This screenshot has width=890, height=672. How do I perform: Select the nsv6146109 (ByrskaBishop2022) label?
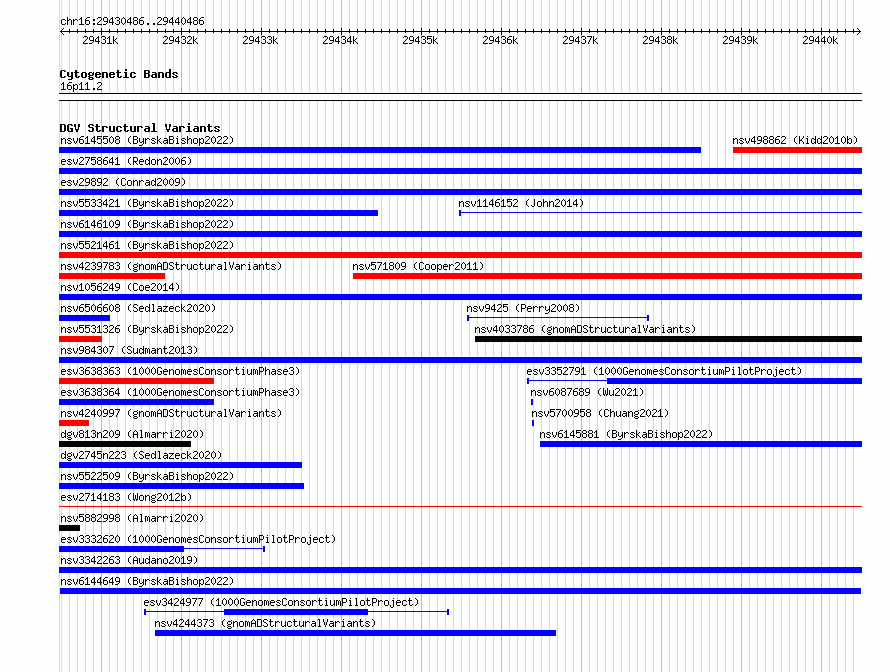coord(147,224)
